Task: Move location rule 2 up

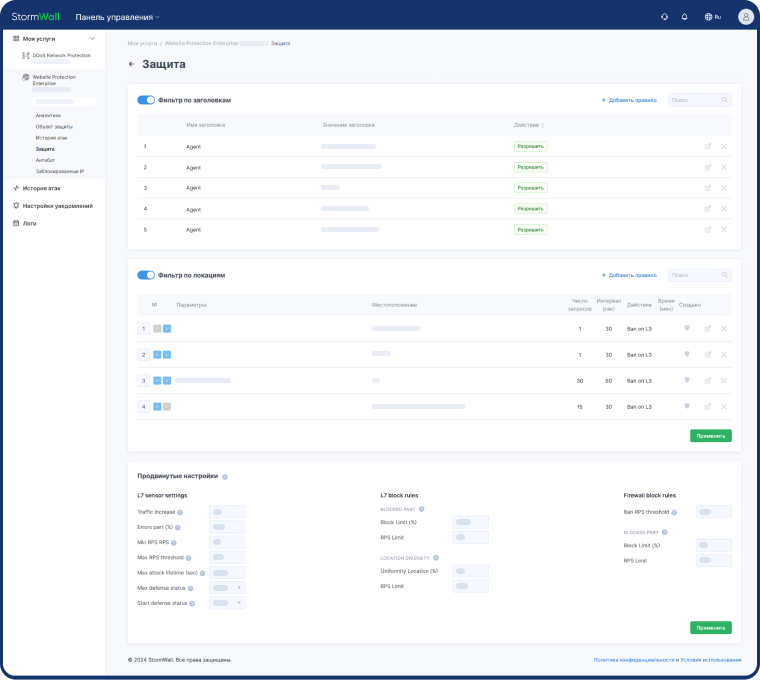Action: click(157, 355)
